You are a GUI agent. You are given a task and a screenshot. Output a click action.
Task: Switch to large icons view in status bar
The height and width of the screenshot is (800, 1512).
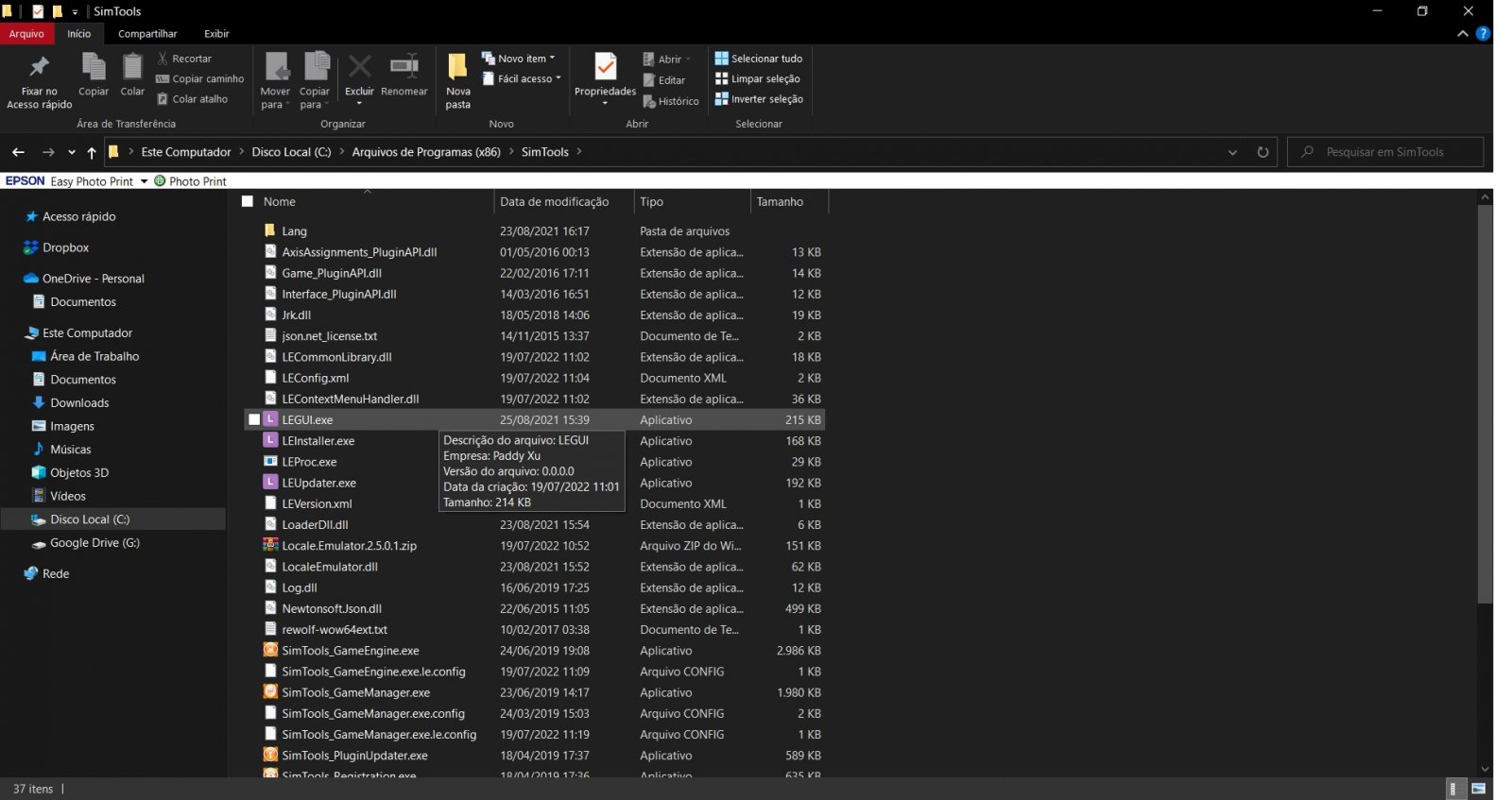(1478, 789)
